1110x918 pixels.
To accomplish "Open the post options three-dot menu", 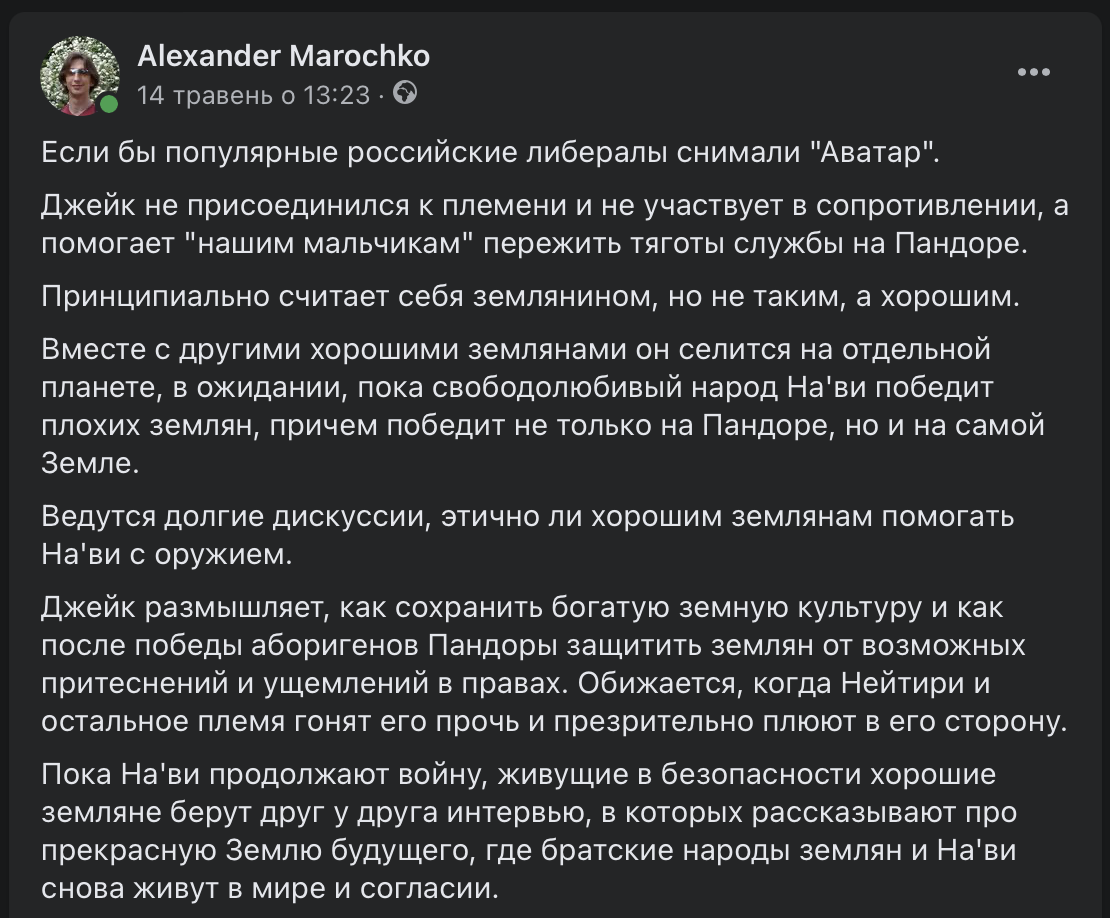I will click(x=1033, y=72).
